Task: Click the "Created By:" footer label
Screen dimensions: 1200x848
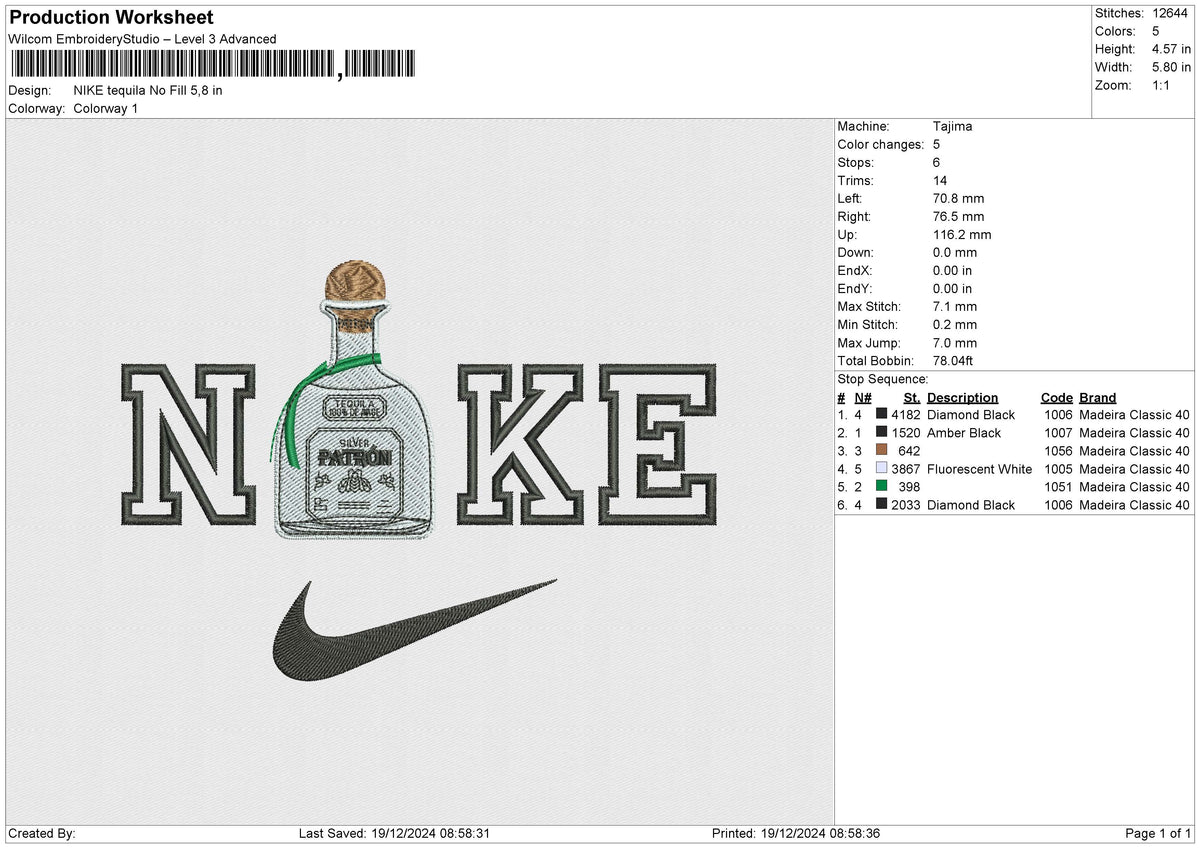Action: pos(42,834)
